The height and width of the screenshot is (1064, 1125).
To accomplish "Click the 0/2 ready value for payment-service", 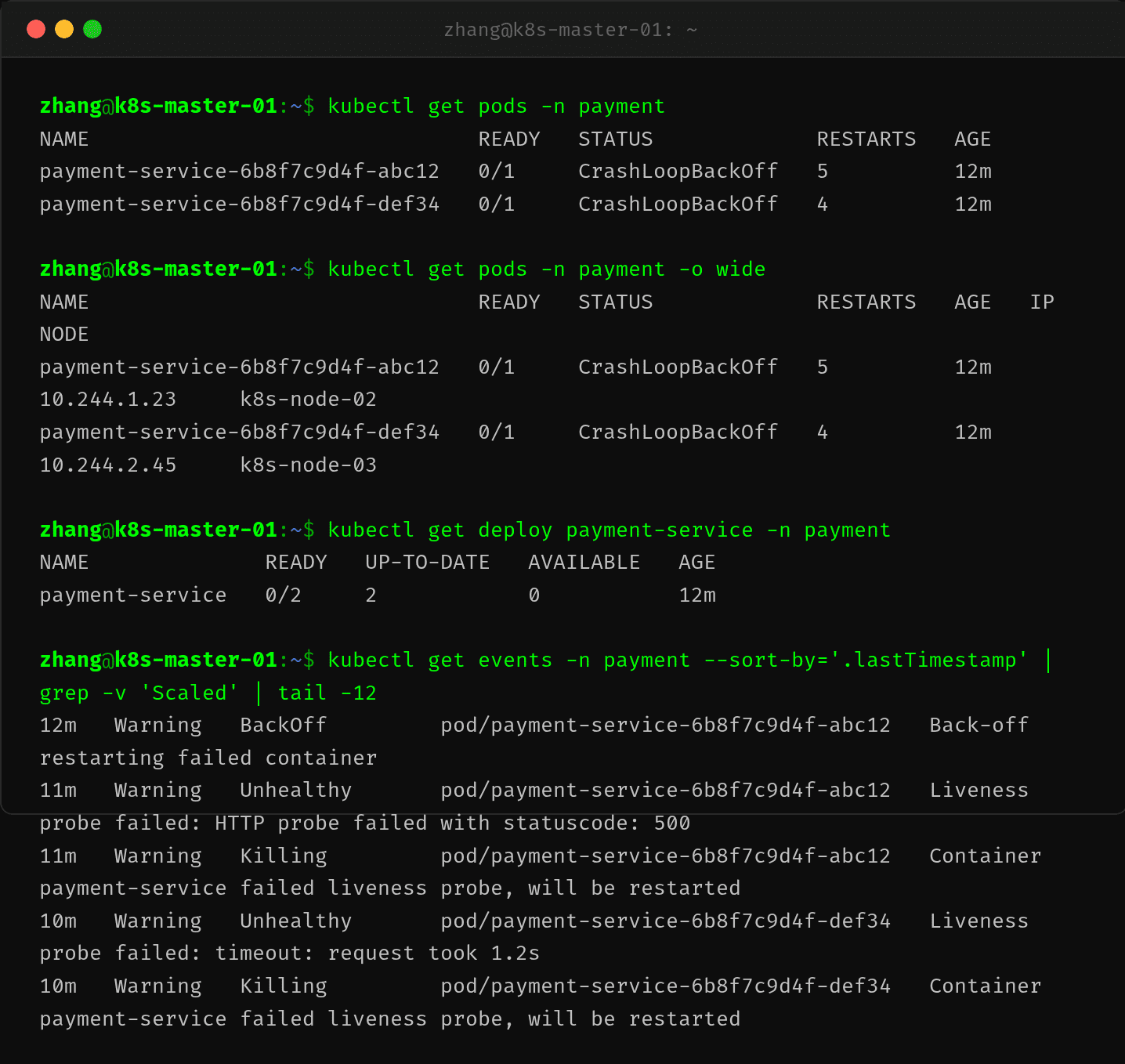I will tap(283, 595).
